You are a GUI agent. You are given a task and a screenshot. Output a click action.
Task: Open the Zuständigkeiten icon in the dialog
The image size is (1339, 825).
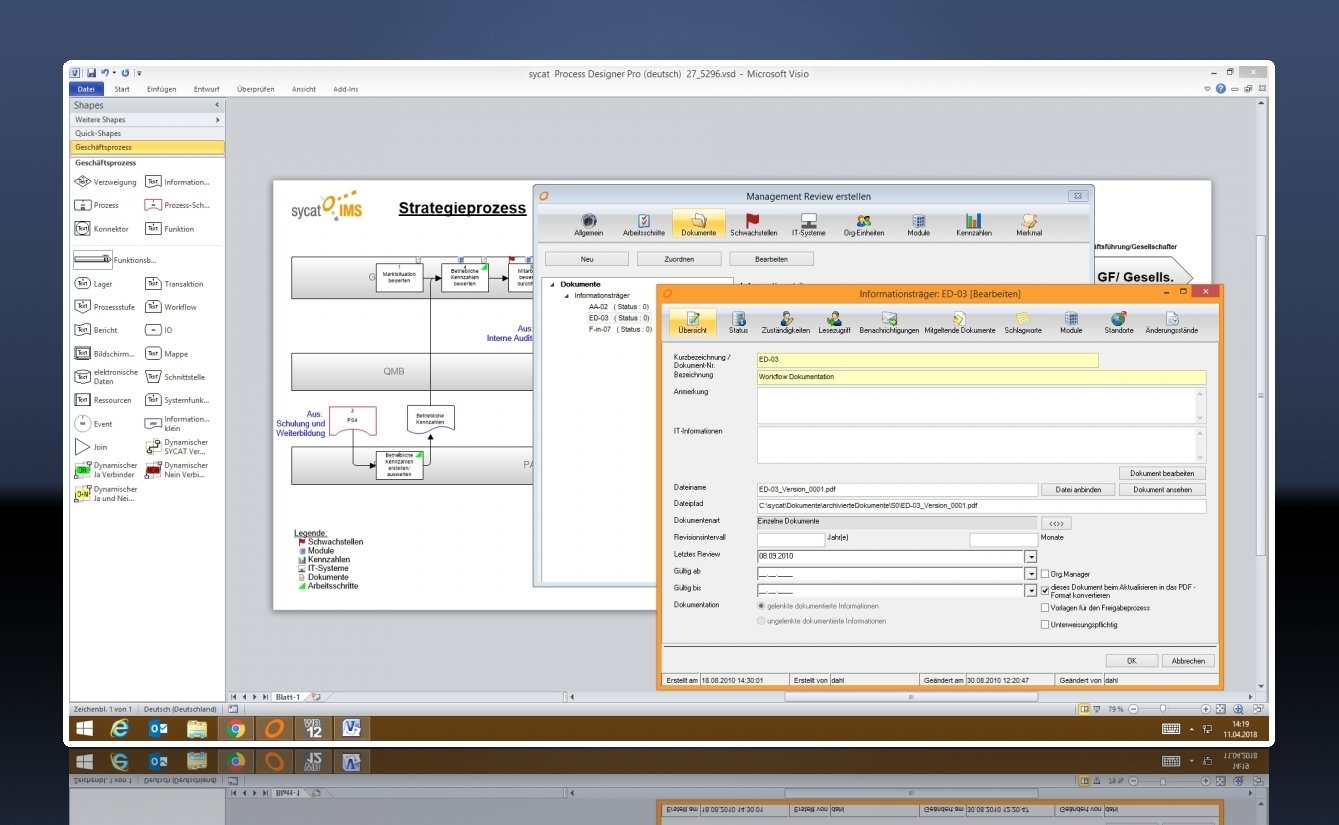tap(785, 319)
